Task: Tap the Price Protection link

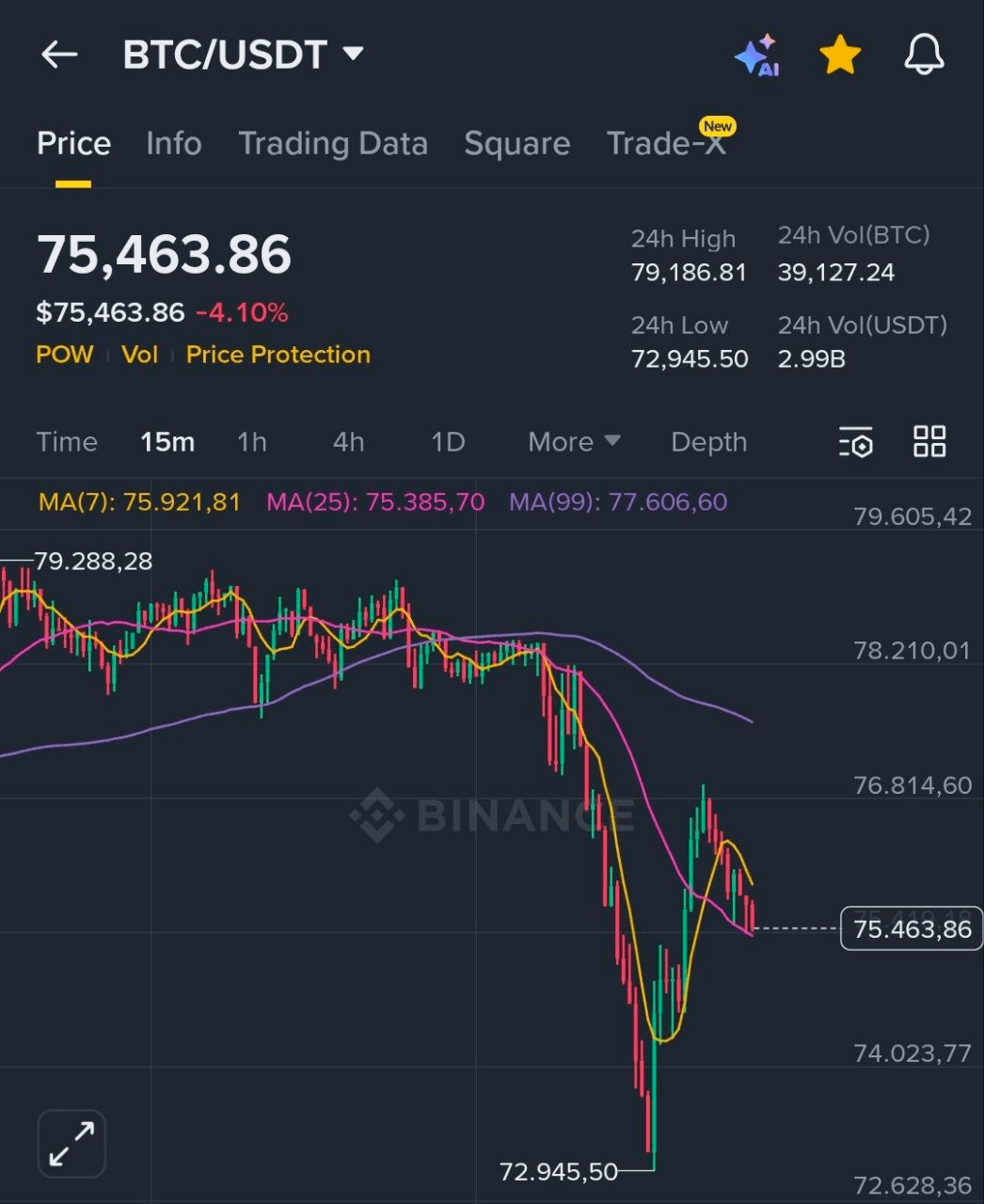Action: point(278,355)
